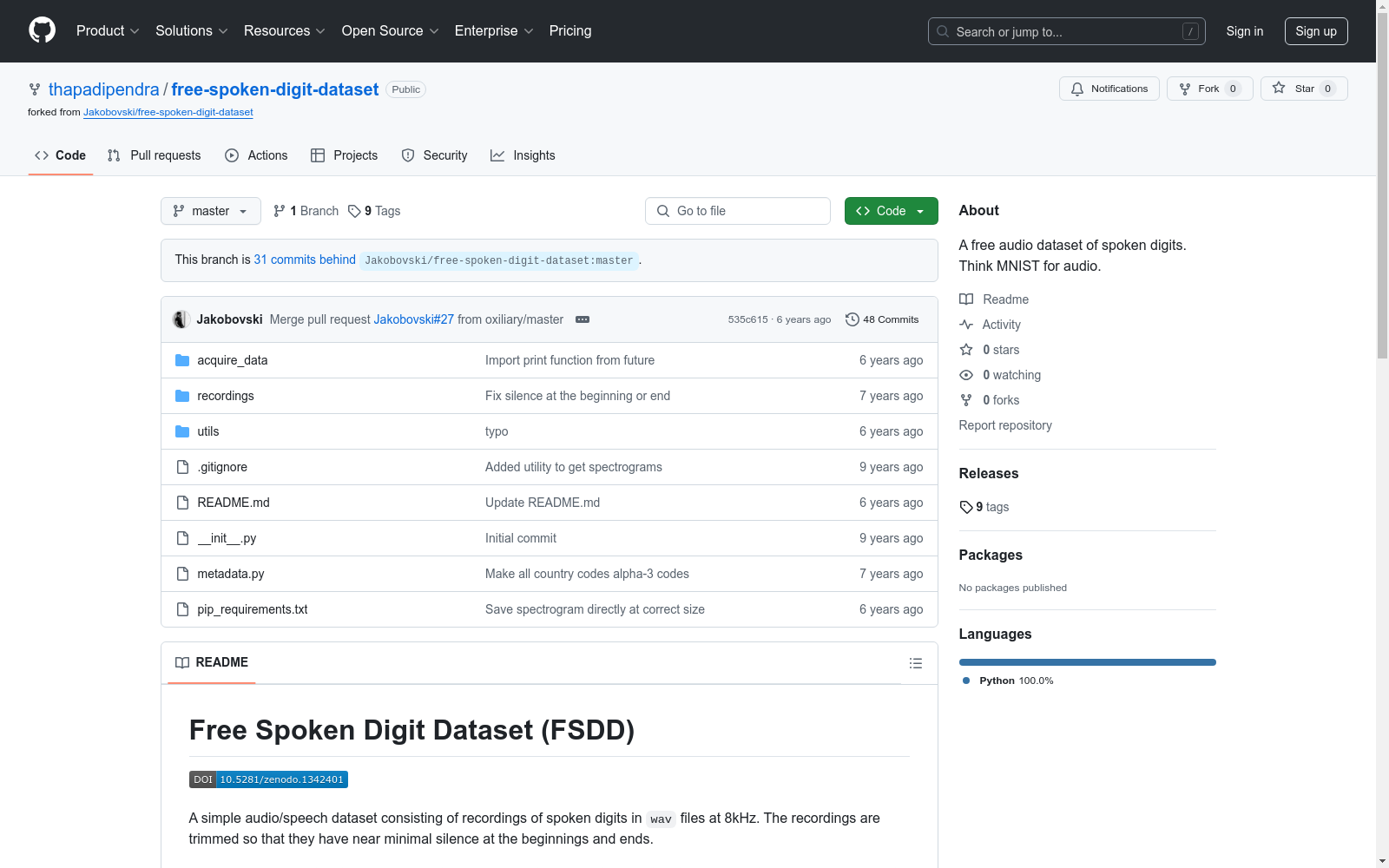Click the tag icon beside 9 tags in Releases
Screen dimensions: 1389x868
966,507
